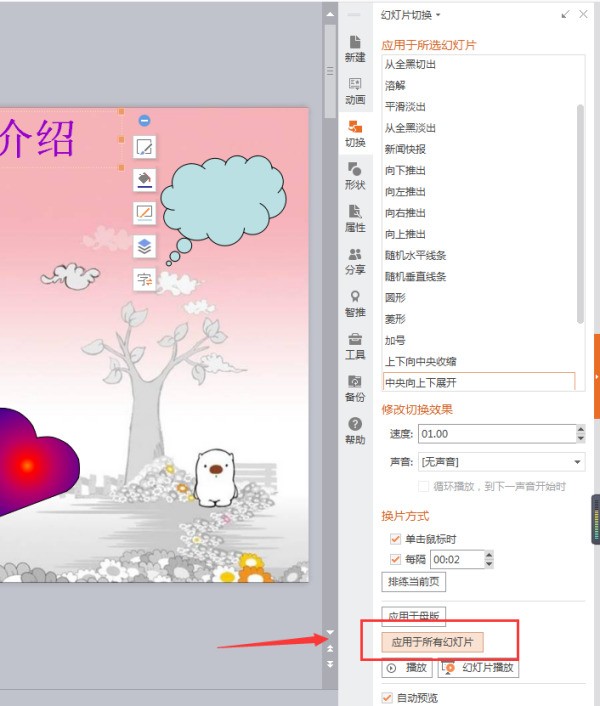Increase the 速度 speed stepper
This screenshot has height=706, width=600.
pos(581,430)
